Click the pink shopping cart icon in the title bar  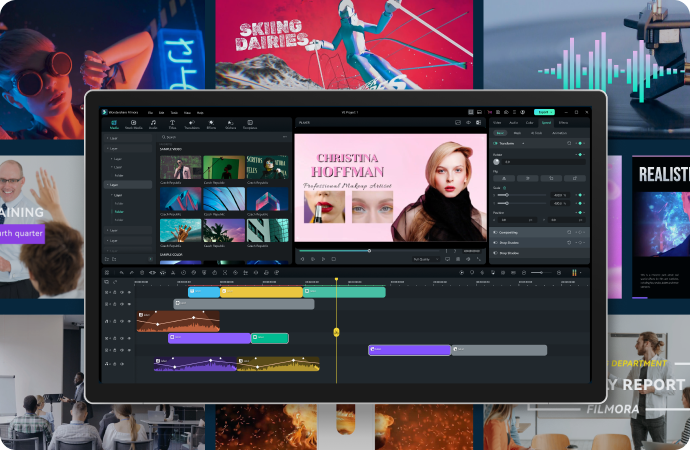tap(489, 112)
